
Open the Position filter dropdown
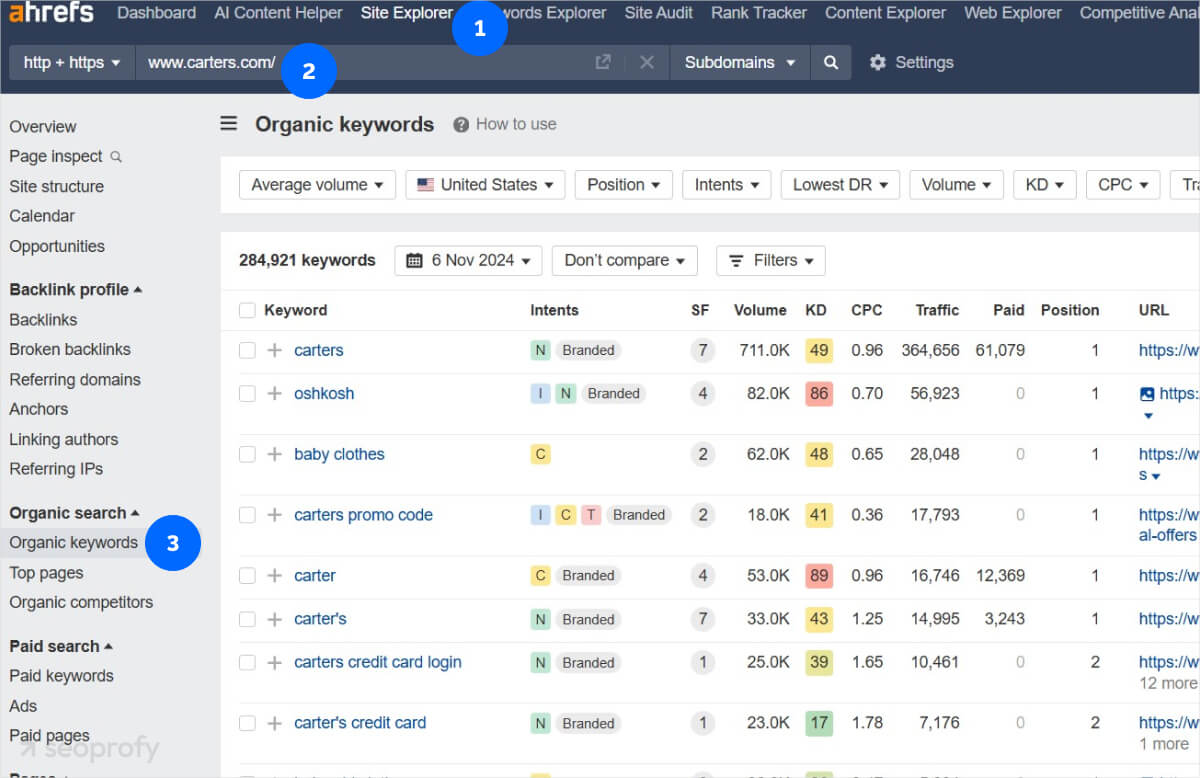point(623,185)
